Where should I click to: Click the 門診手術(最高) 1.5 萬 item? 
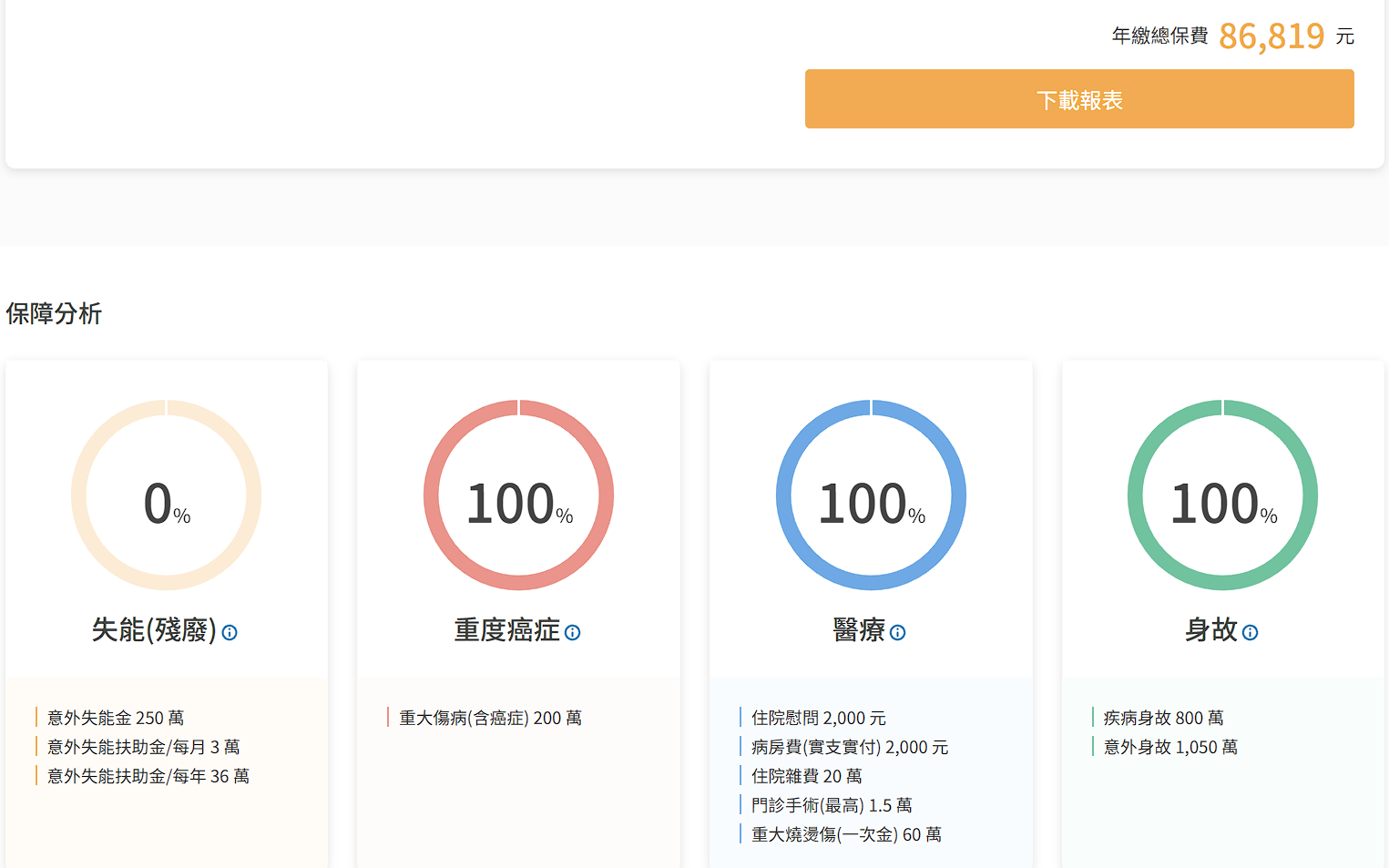[831, 805]
